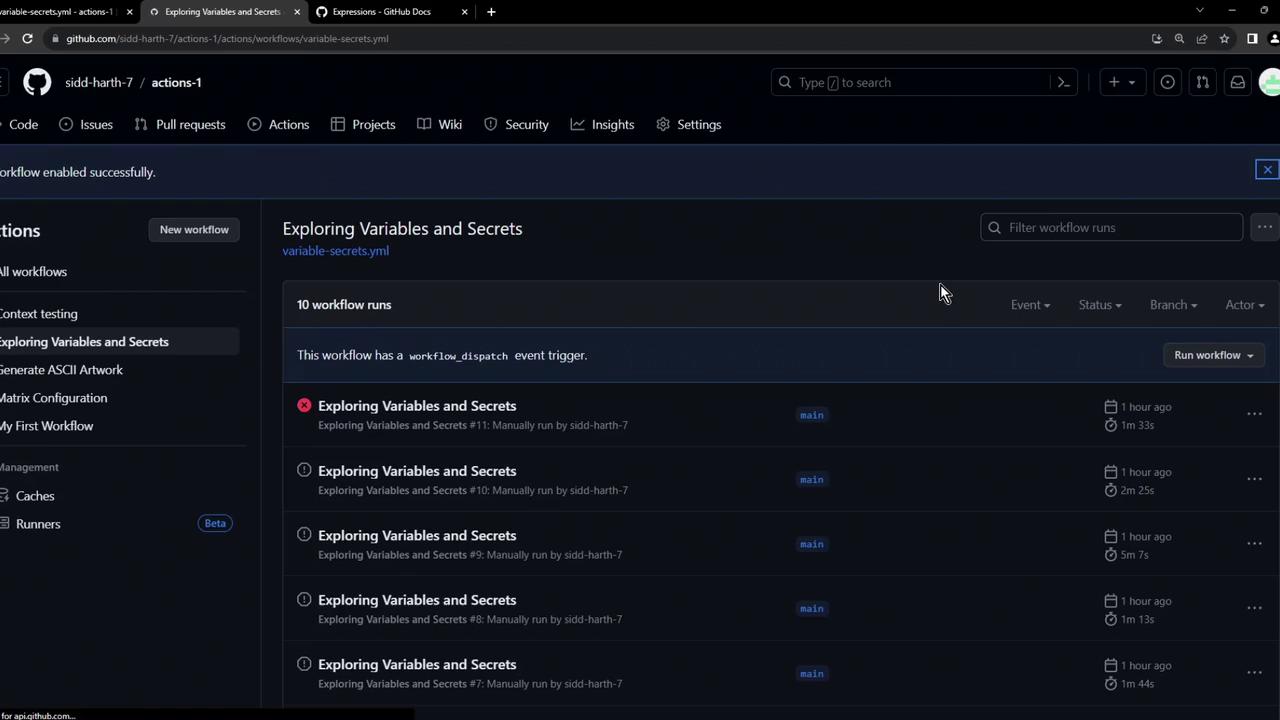This screenshot has width=1280, height=720.
Task: Click the main branch label on run #11
Action: 811,415
